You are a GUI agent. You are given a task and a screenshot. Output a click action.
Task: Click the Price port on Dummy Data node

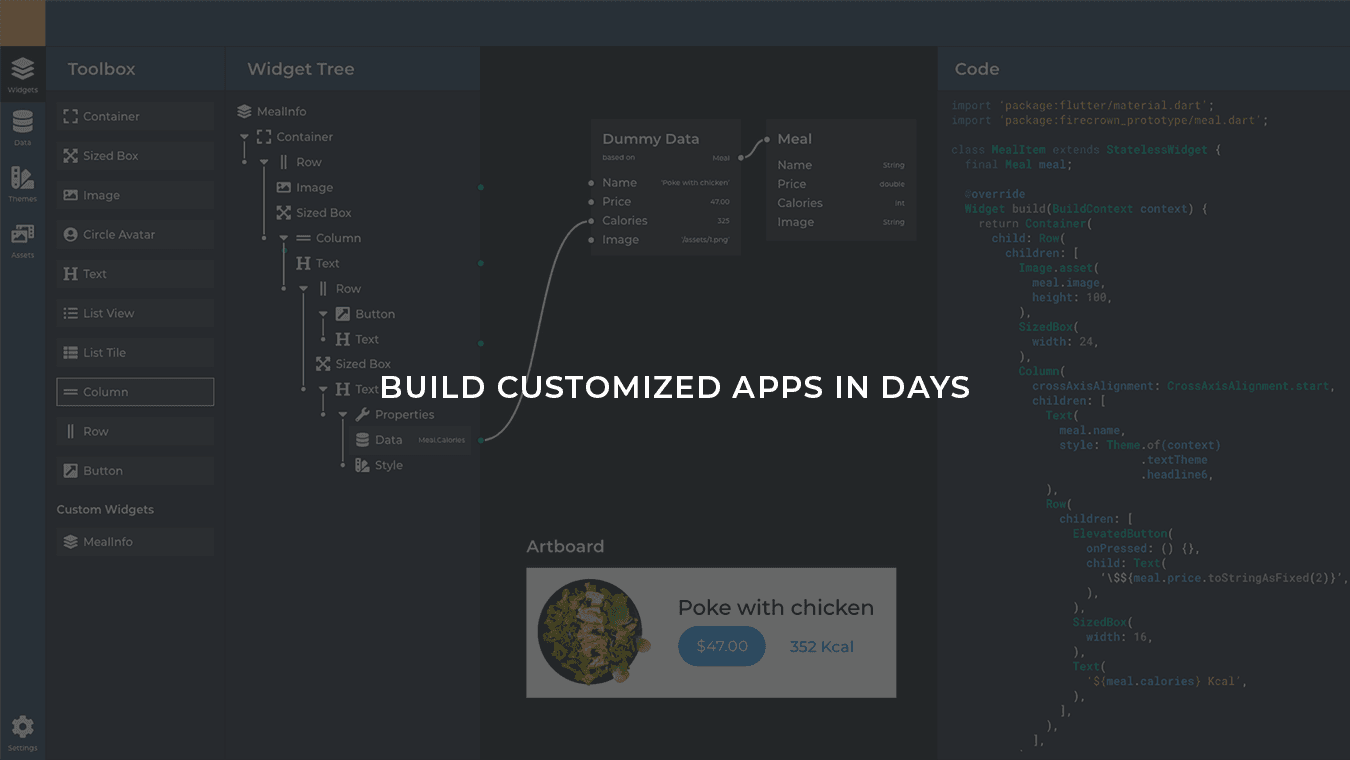pyautogui.click(x=591, y=202)
